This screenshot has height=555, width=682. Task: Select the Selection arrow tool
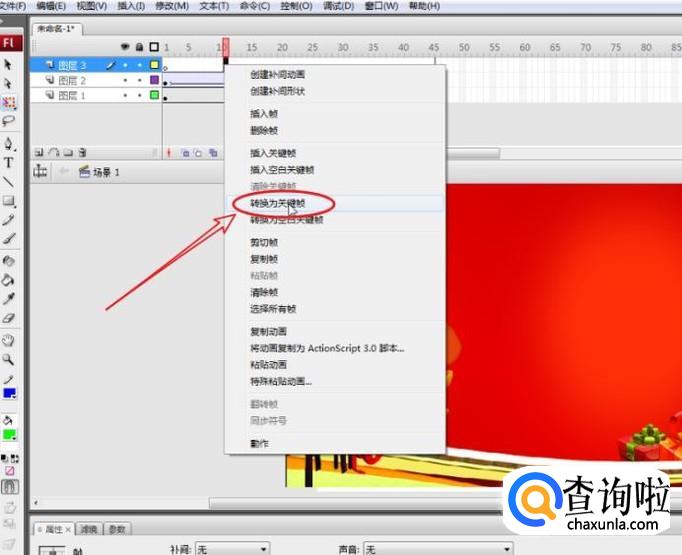(x=8, y=65)
